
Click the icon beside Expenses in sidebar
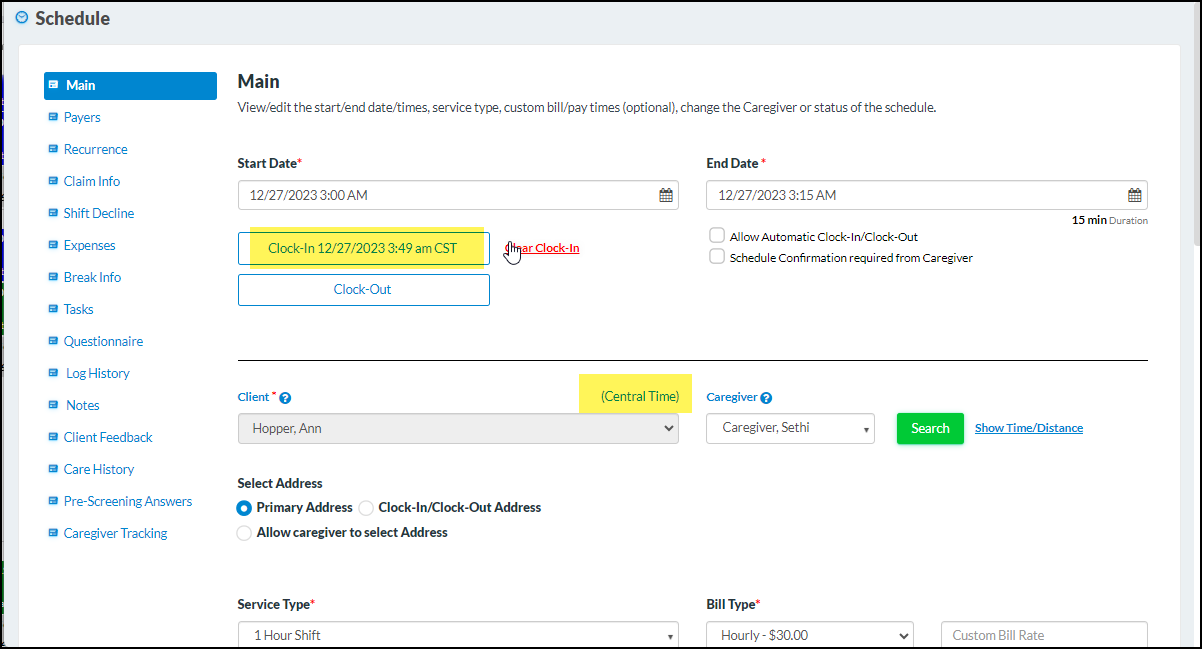[x=55, y=245]
